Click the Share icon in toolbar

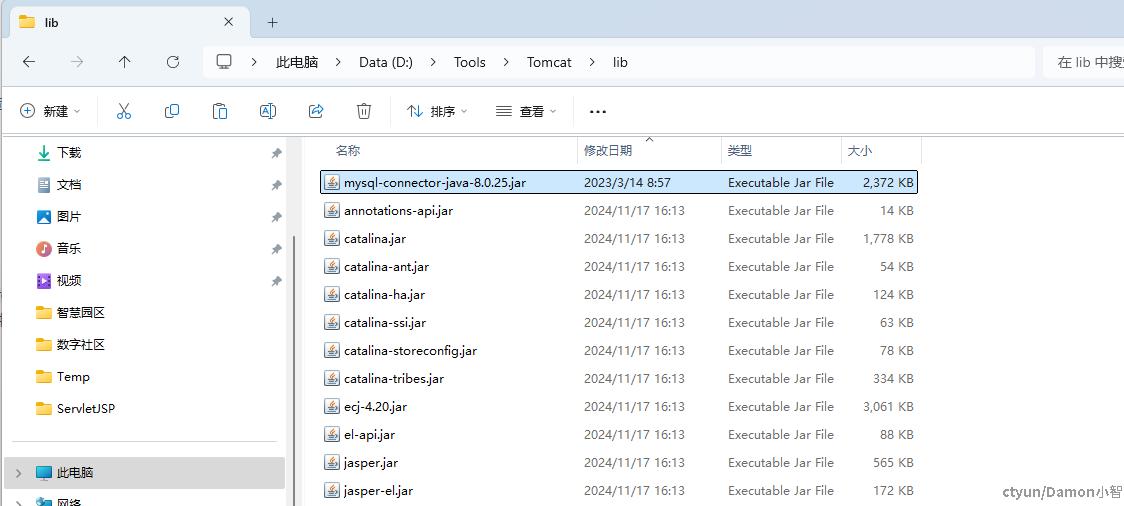[x=315, y=111]
